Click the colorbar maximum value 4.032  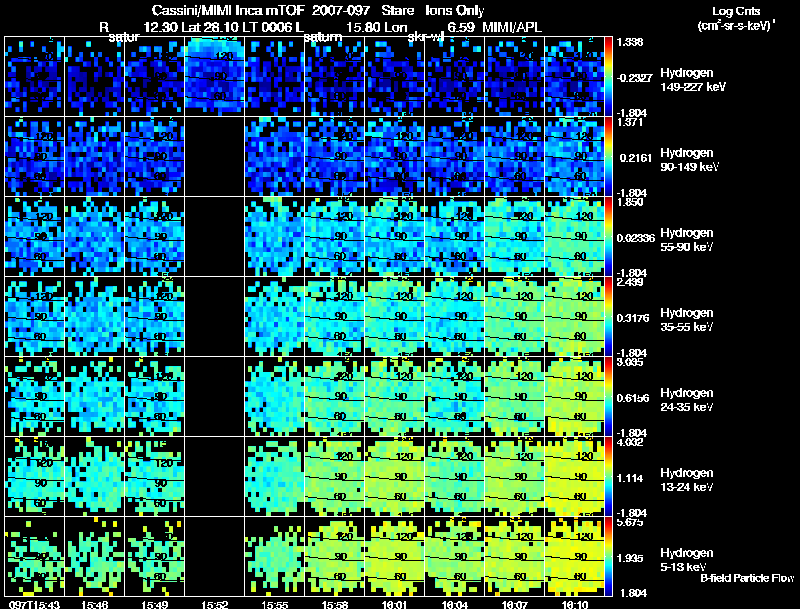tap(630, 442)
